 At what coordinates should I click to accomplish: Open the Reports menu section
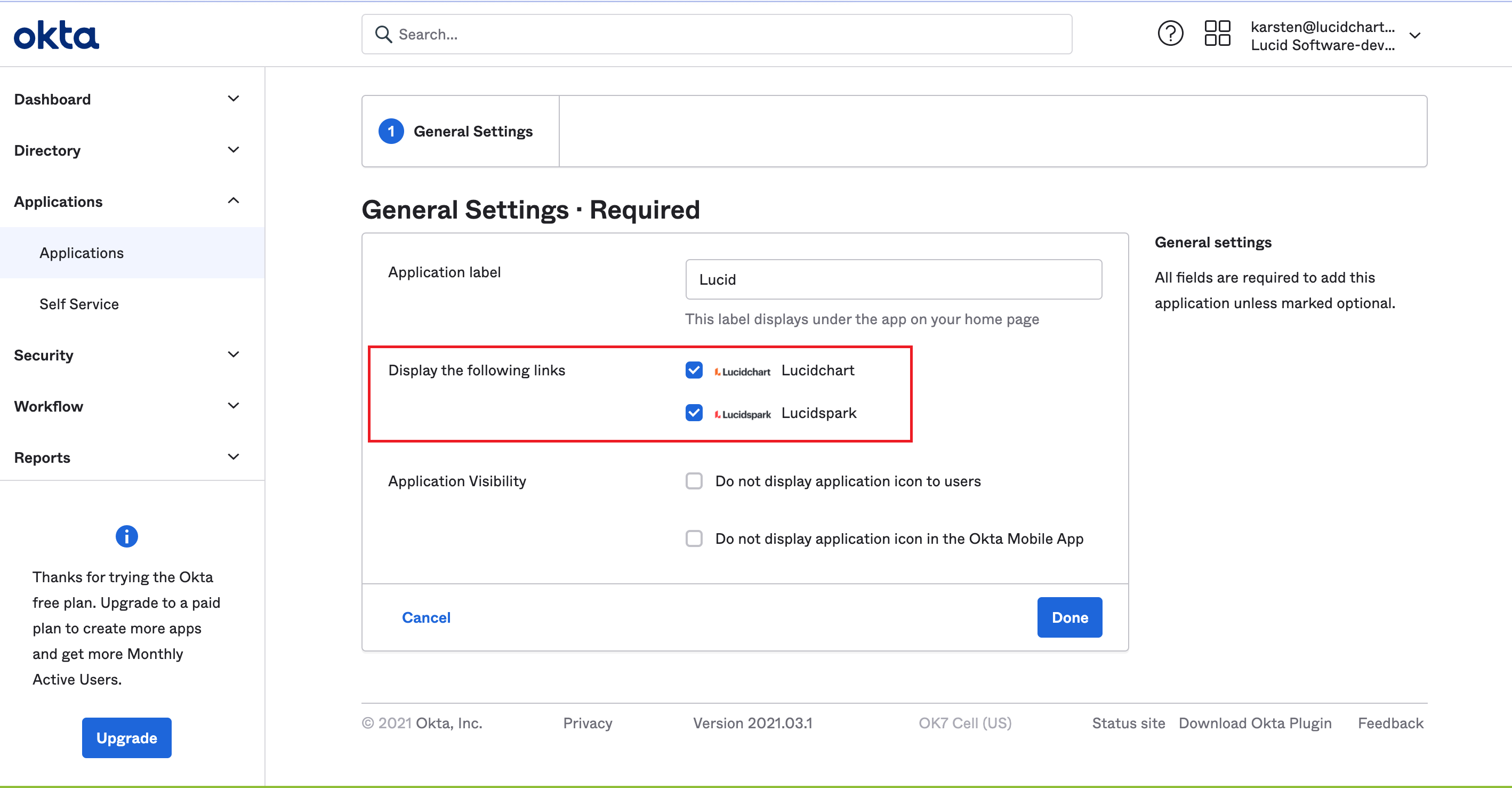click(42, 457)
